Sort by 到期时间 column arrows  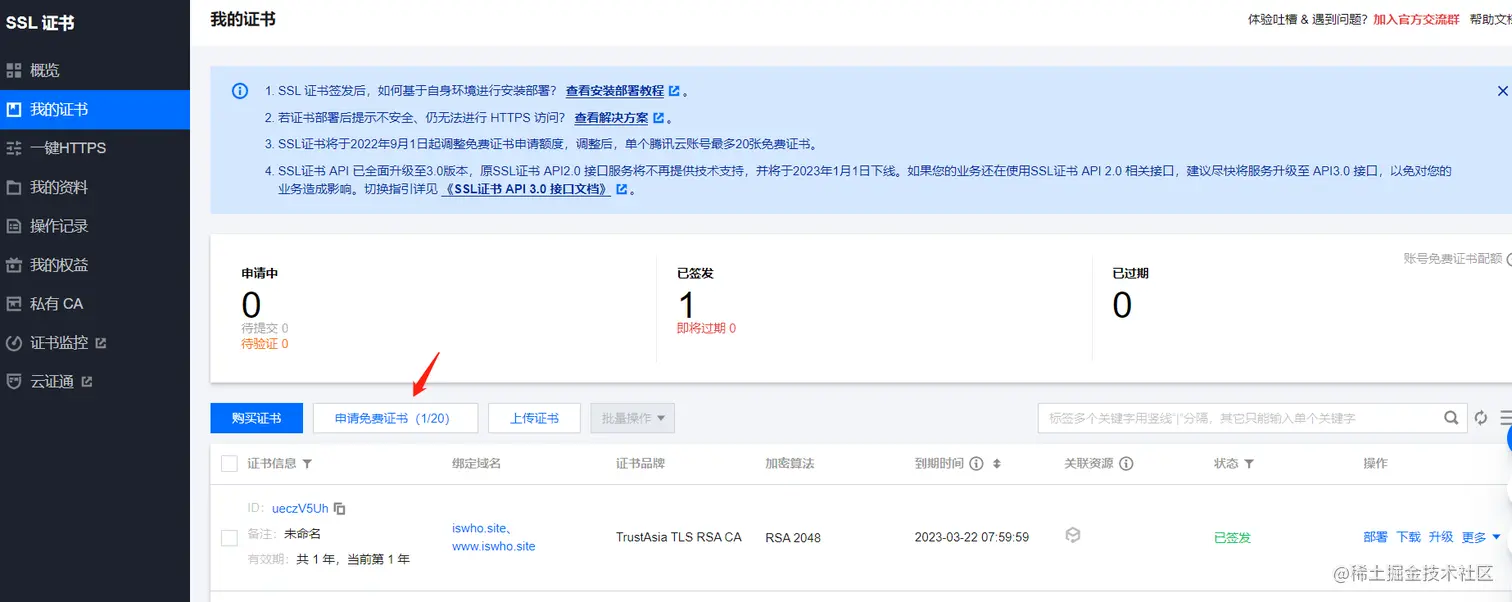pyautogui.click(x=996, y=464)
